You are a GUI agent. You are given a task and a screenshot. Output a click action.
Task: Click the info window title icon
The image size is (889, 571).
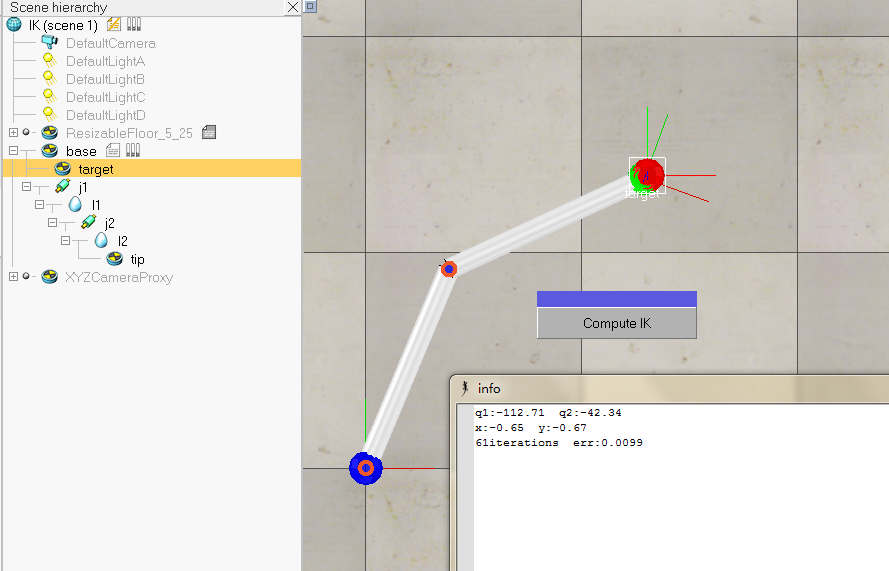tap(465, 388)
